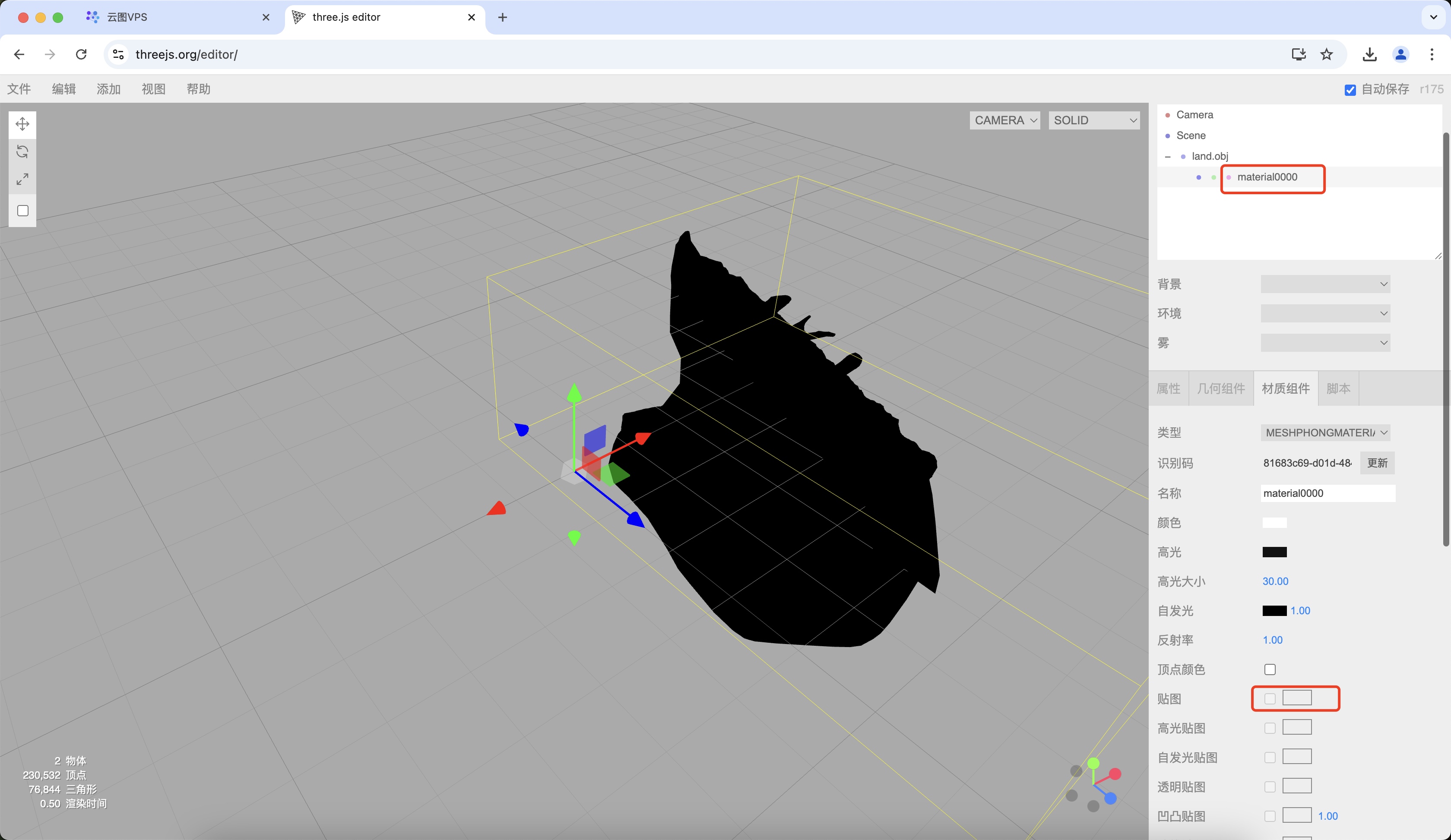The image size is (1451, 840).
Task: Enable the 贴图 map checkbox
Action: coord(1270,698)
